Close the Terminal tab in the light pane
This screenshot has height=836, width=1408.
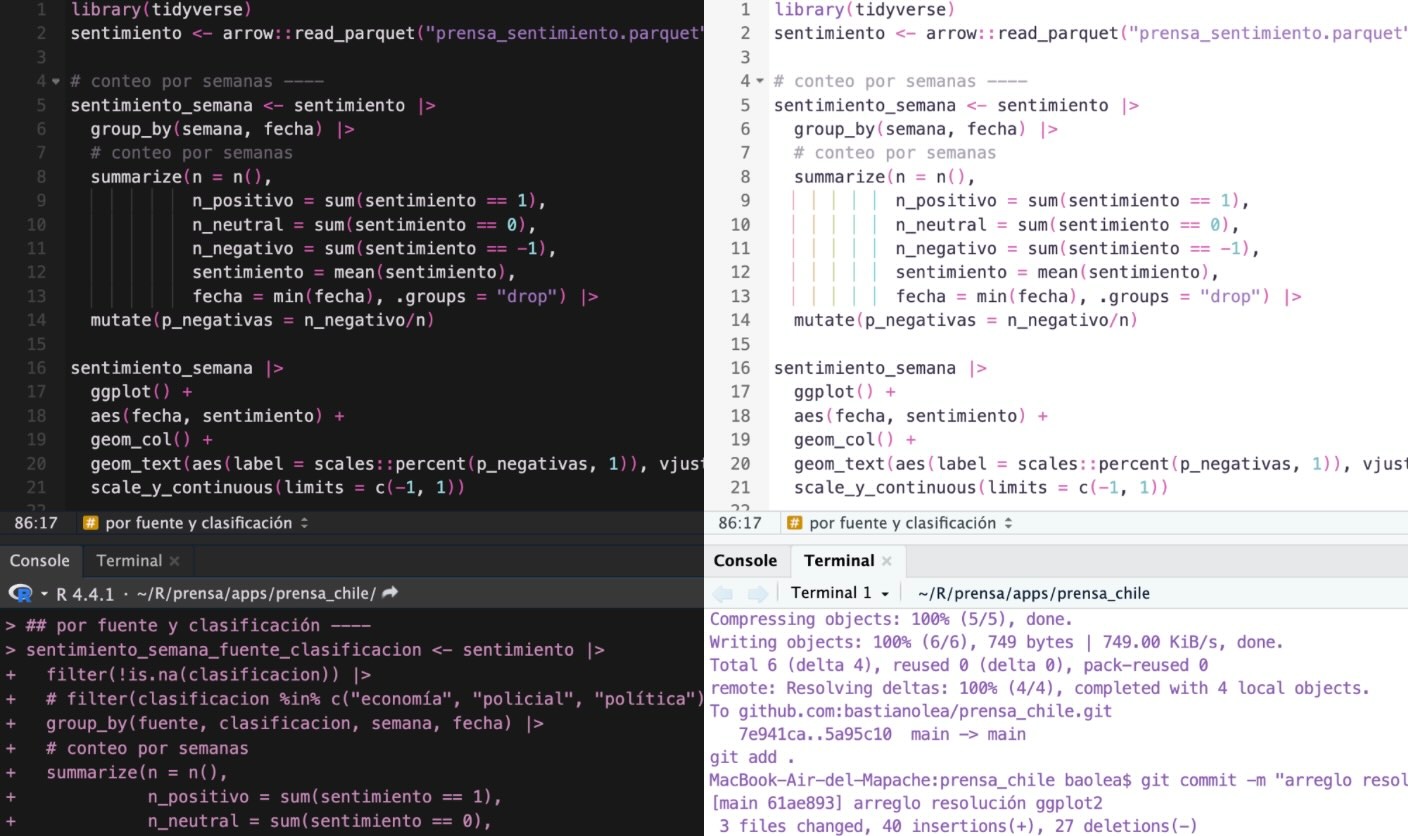click(x=886, y=561)
